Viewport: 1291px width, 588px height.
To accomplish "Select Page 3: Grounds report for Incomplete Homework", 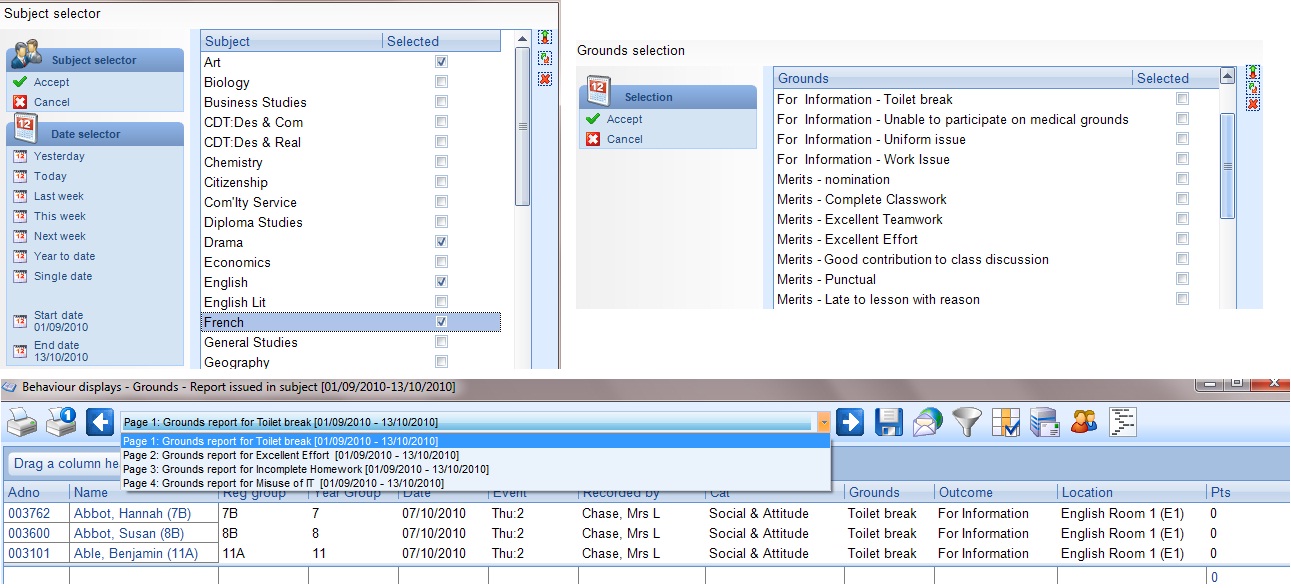I will [475, 469].
